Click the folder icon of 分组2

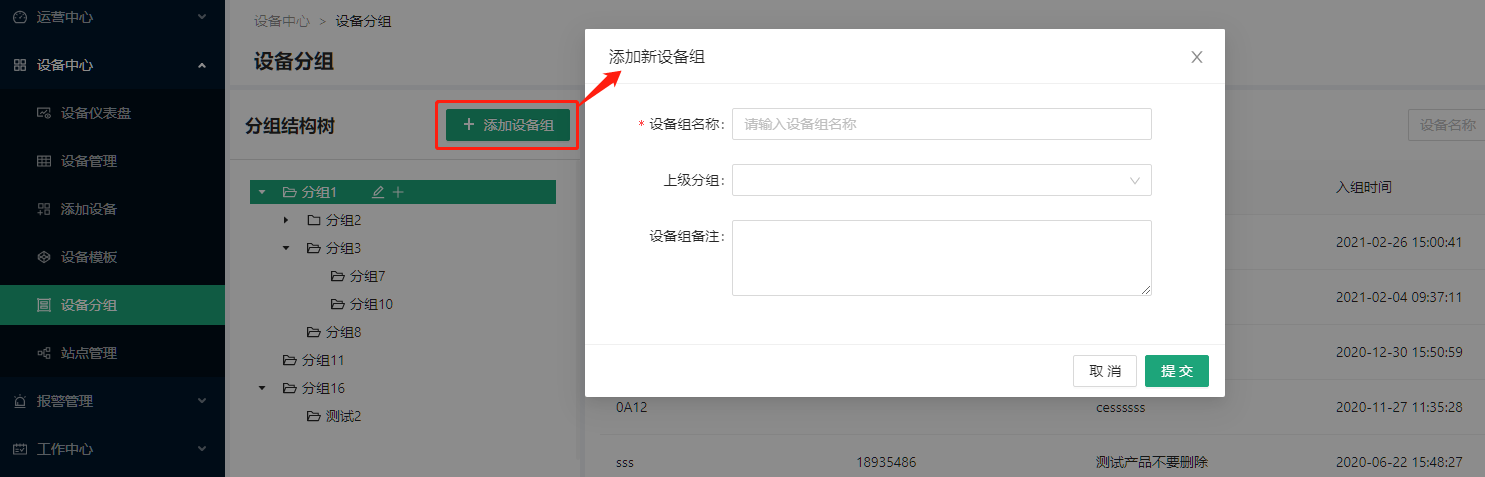pyautogui.click(x=314, y=220)
